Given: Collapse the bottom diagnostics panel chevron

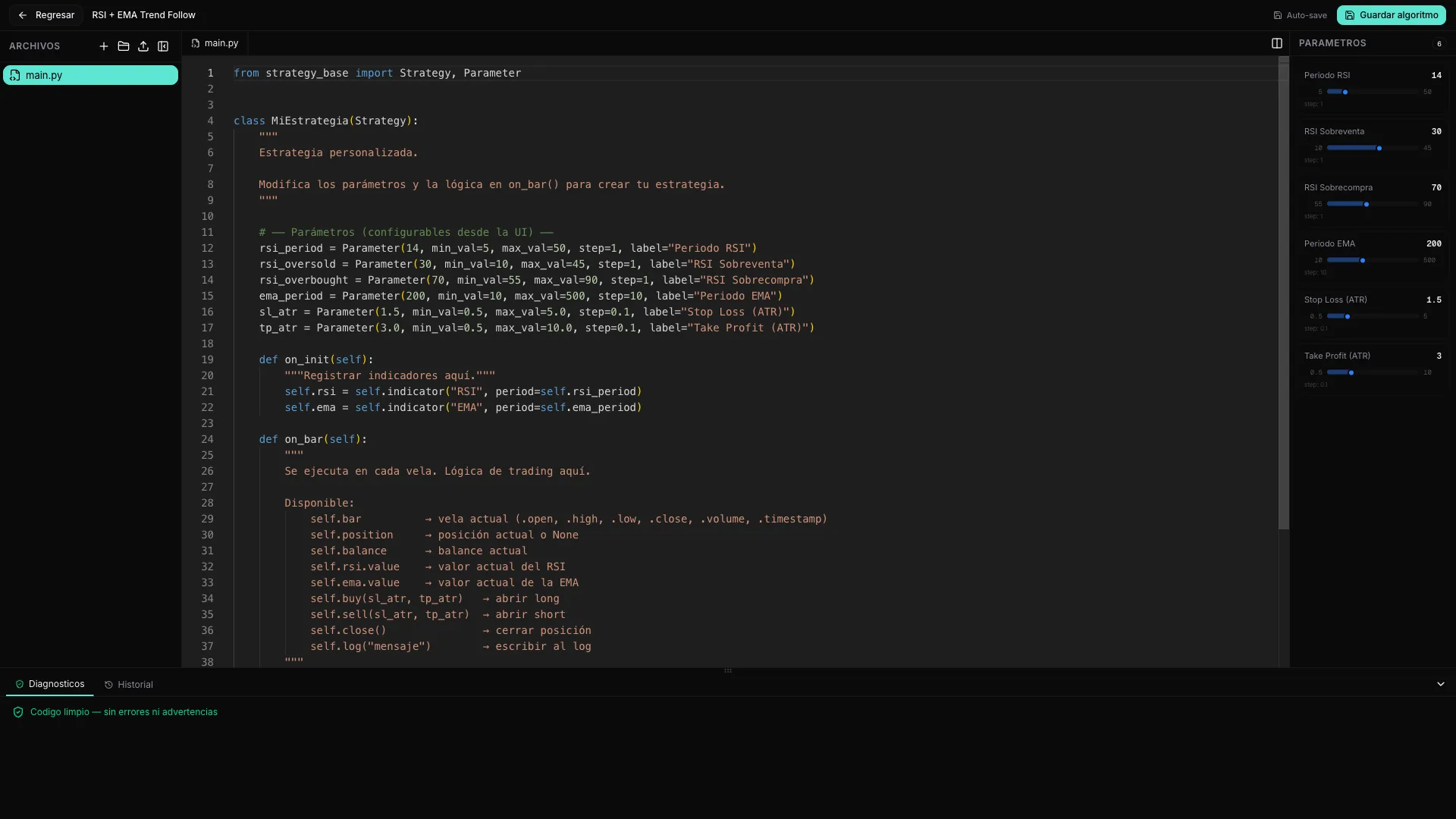Looking at the screenshot, I should (x=1440, y=684).
